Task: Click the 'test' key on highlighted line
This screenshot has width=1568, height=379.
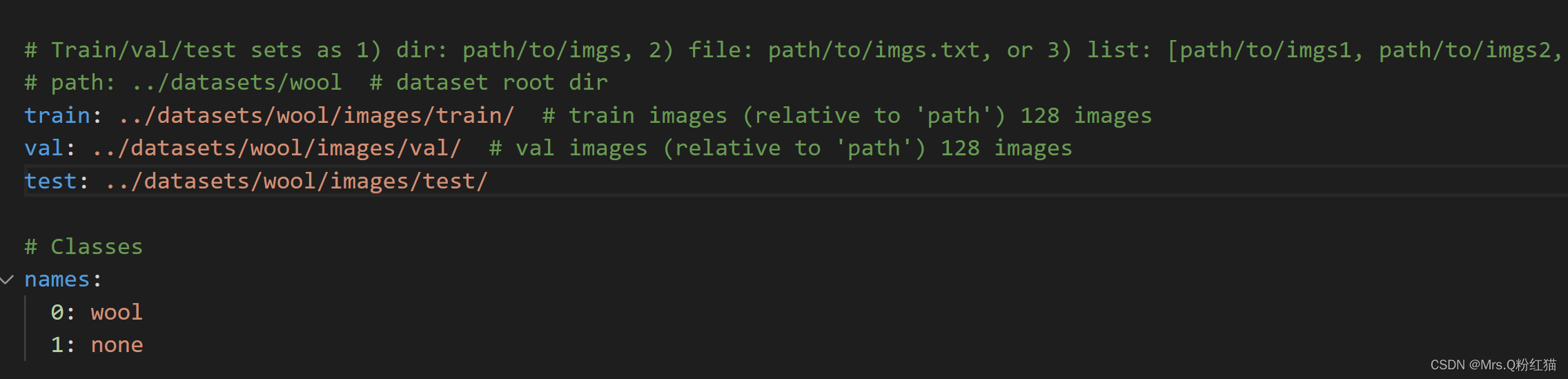Action: point(51,181)
